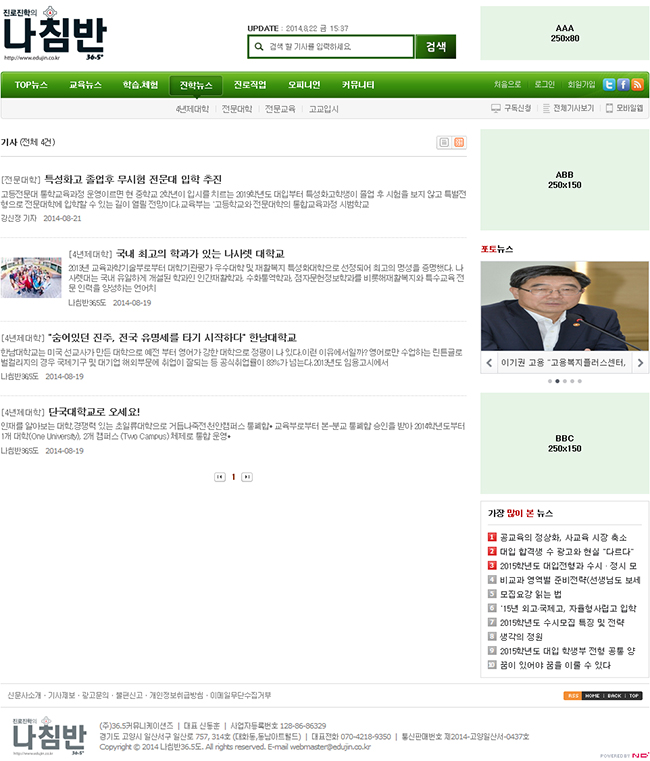Screen dimensions: 650x761
Task: Click the 나사렛 대학교 article thumbnail
Action: point(31,277)
